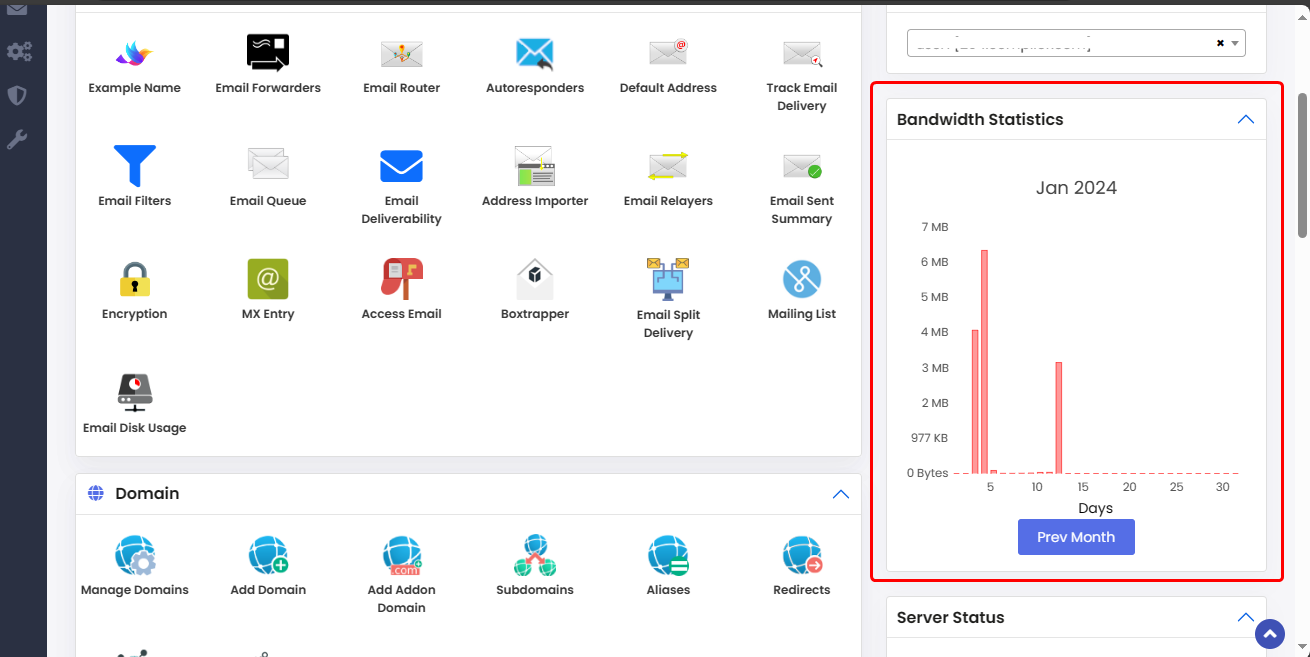This screenshot has width=1310, height=657.
Task: Open the user selection dropdown arrow
Action: coord(1235,43)
